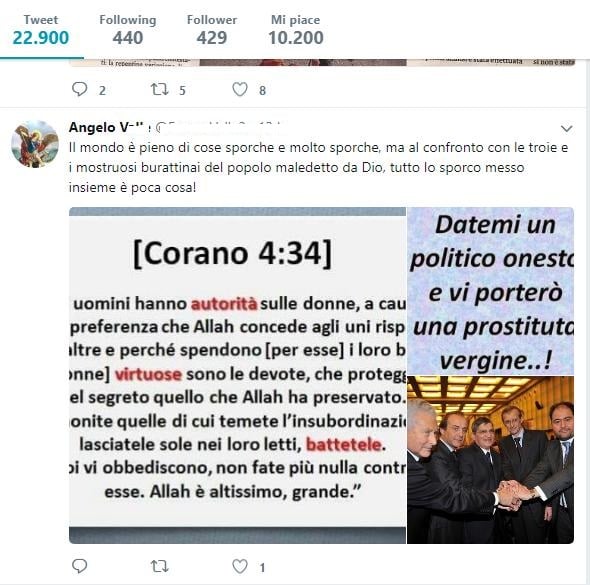Viewport: 590px width, 585px height.
Task: Open the Follower tab showing 429
Action: click(x=212, y=30)
